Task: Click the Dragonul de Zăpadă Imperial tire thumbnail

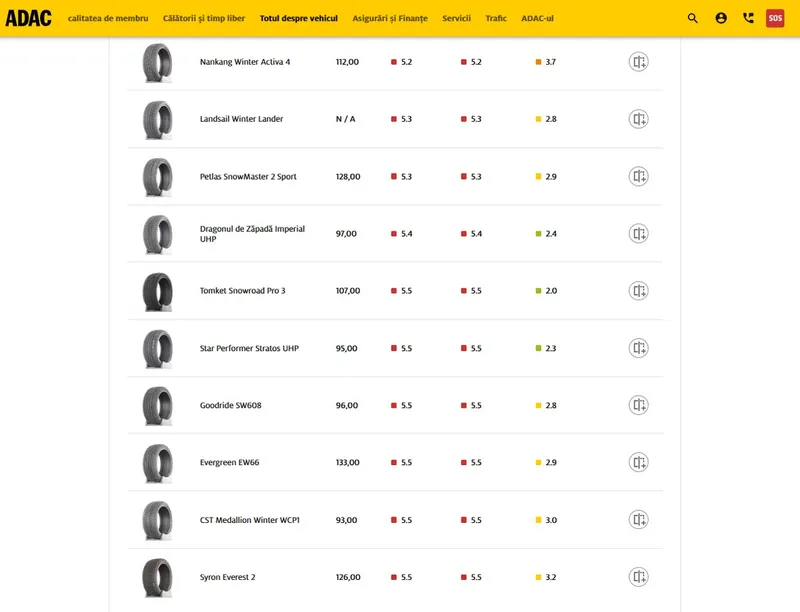Action: (x=157, y=234)
